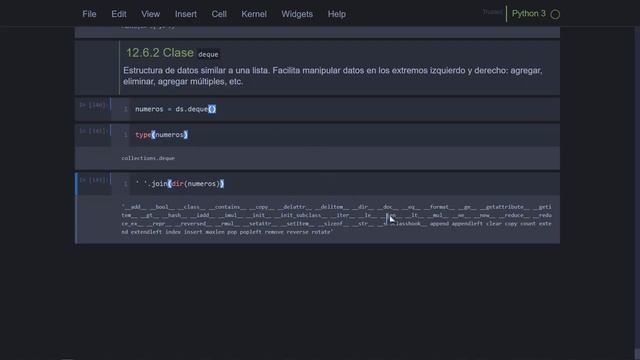
Task: Click the collections.deque output text
Action: pos(148,158)
